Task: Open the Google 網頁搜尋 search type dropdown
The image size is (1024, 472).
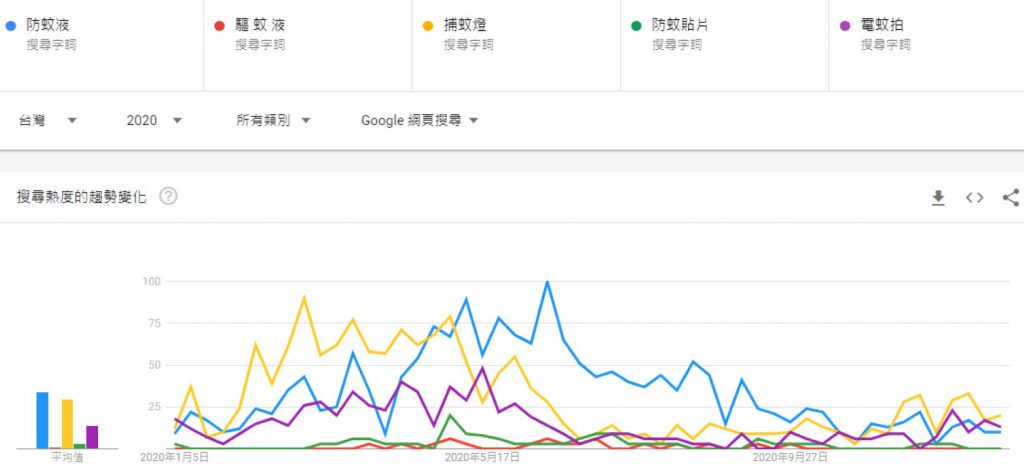Action: [x=419, y=121]
